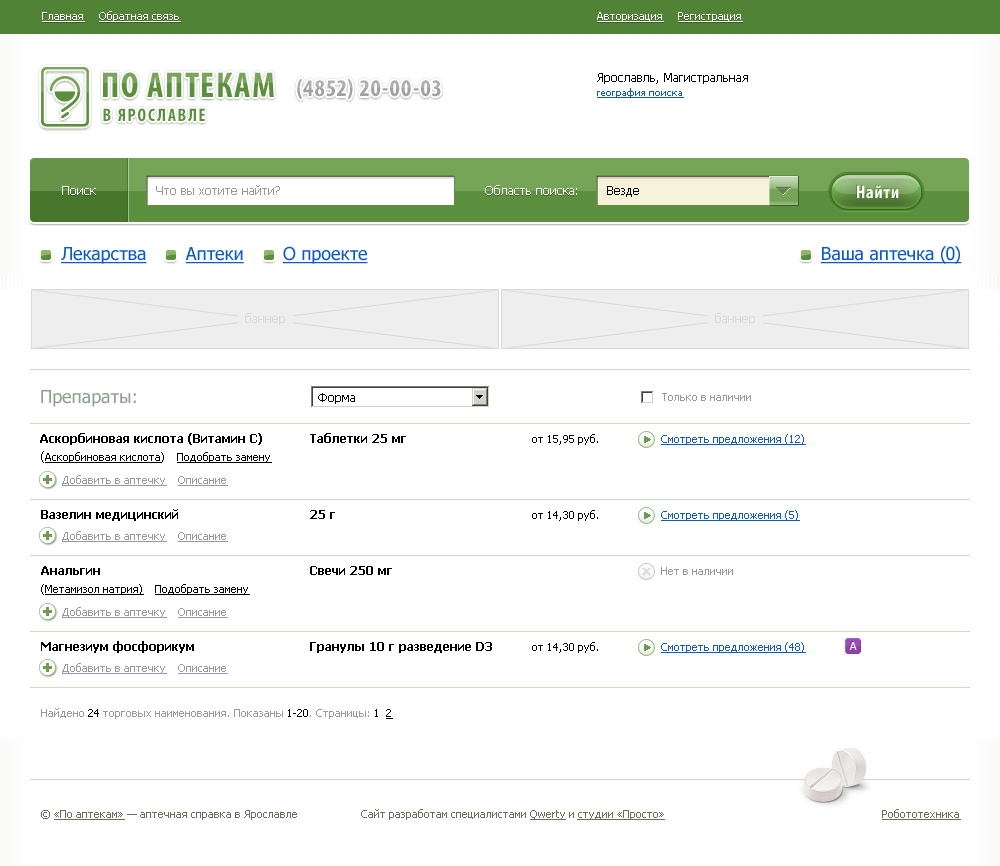Screen dimensions: 1000x866
Task: Open the 'Лекарства' menu section
Action: pos(103,254)
